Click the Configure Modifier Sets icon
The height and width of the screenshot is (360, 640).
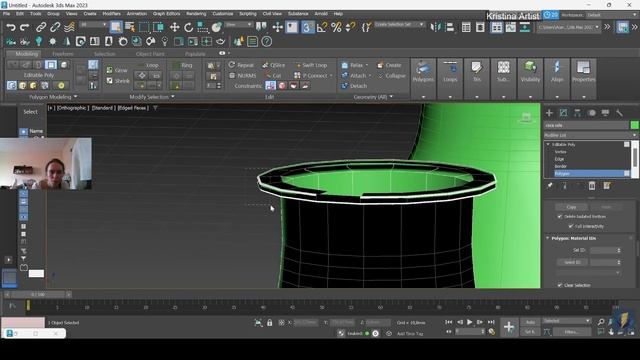607,186
